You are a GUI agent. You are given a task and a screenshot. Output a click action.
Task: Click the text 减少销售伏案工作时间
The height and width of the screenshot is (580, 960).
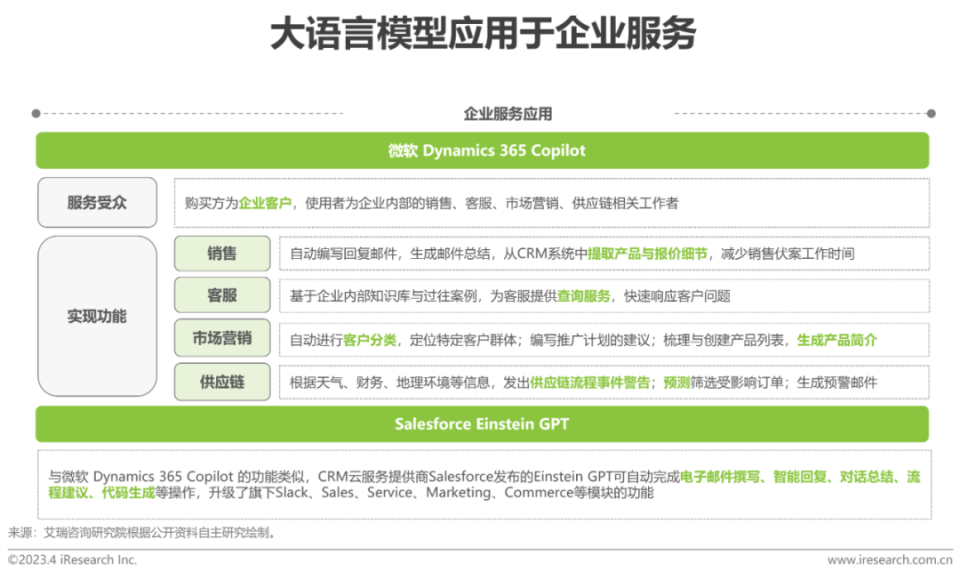pos(787,254)
